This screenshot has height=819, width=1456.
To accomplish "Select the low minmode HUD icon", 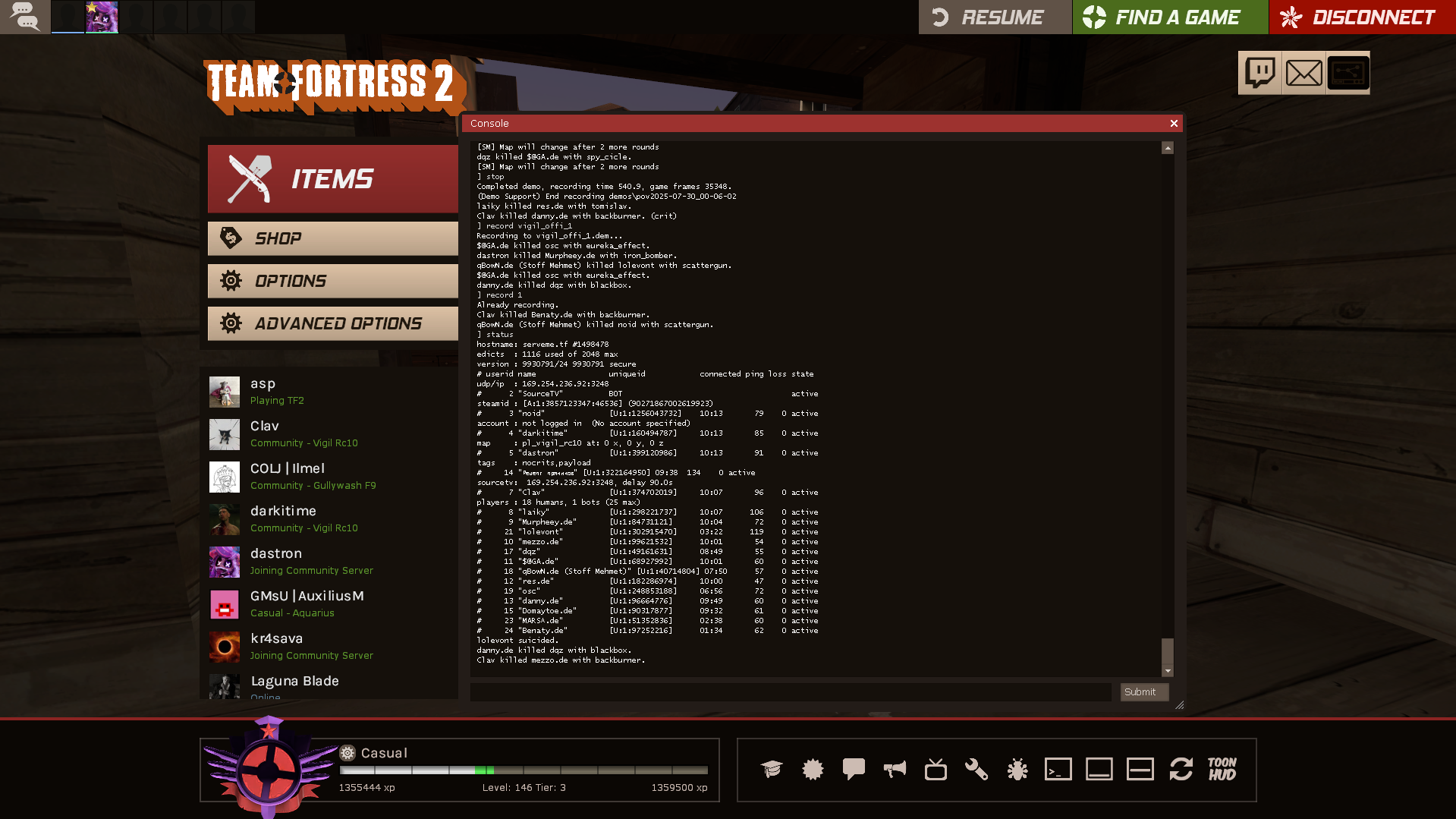I will click(x=1099, y=769).
